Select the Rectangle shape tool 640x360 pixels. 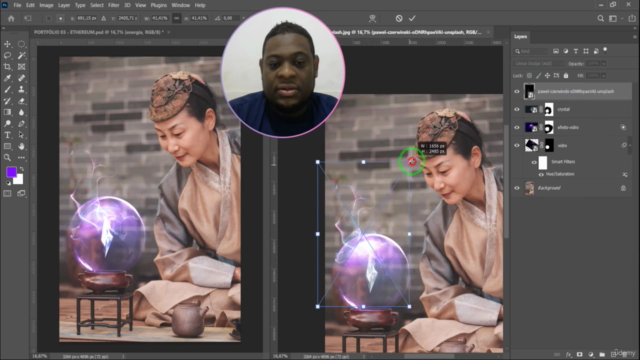[7, 146]
